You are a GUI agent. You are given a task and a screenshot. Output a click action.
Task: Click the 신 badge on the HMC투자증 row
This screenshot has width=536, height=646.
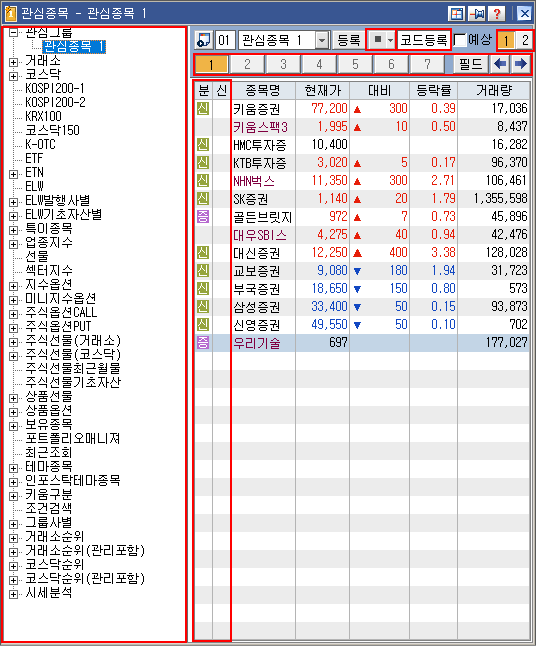pyautogui.click(x=203, y=145)
